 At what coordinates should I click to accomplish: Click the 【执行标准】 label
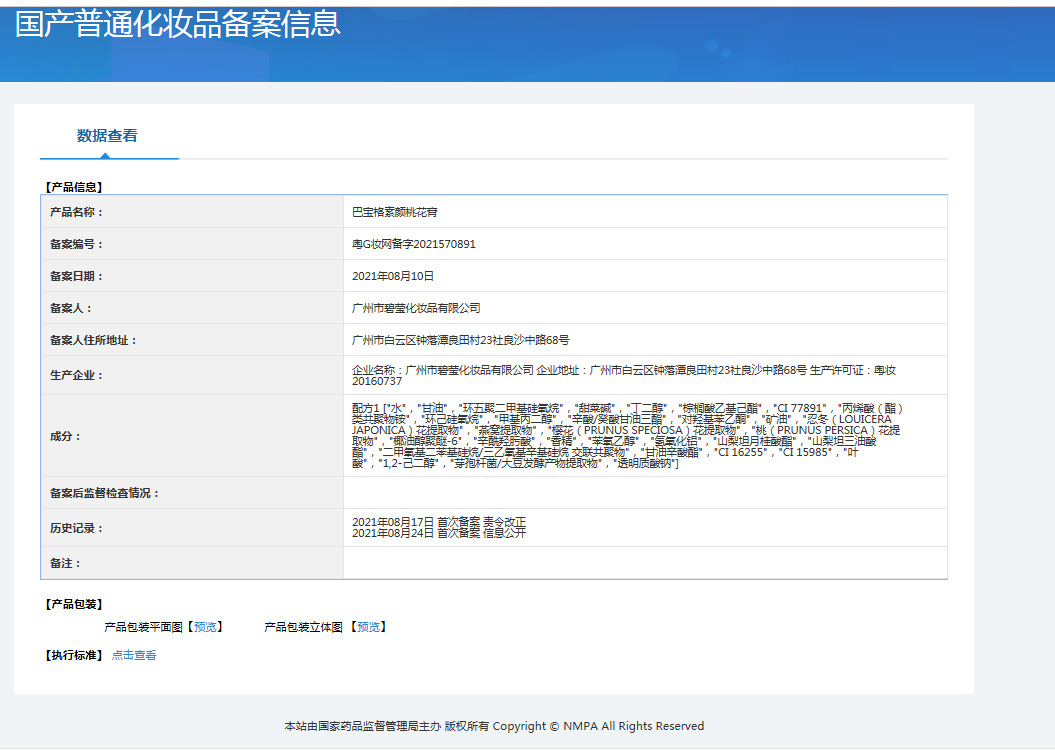coord(74,655)
